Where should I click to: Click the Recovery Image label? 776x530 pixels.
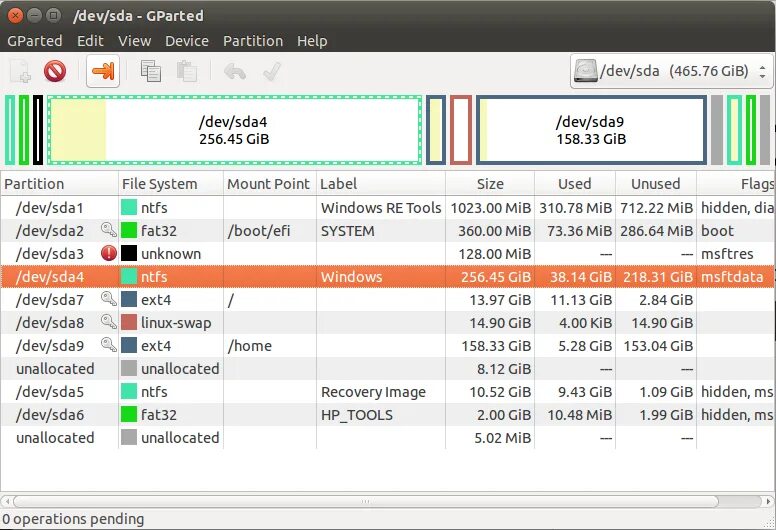[x=373, y=392]
